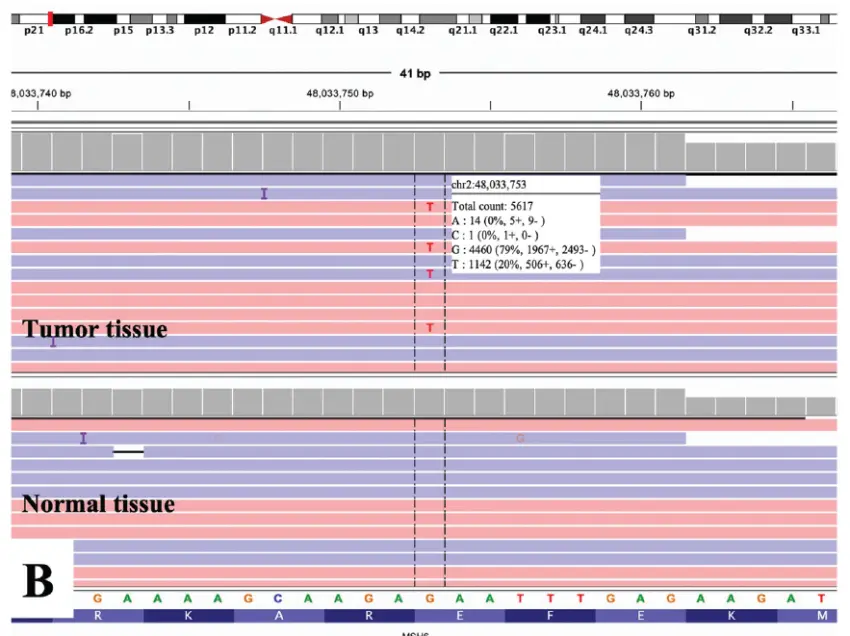Click the 'A : 14' count line
This screenshot has height=636, width=850.
pyautogui.click(x=498, y=221)
